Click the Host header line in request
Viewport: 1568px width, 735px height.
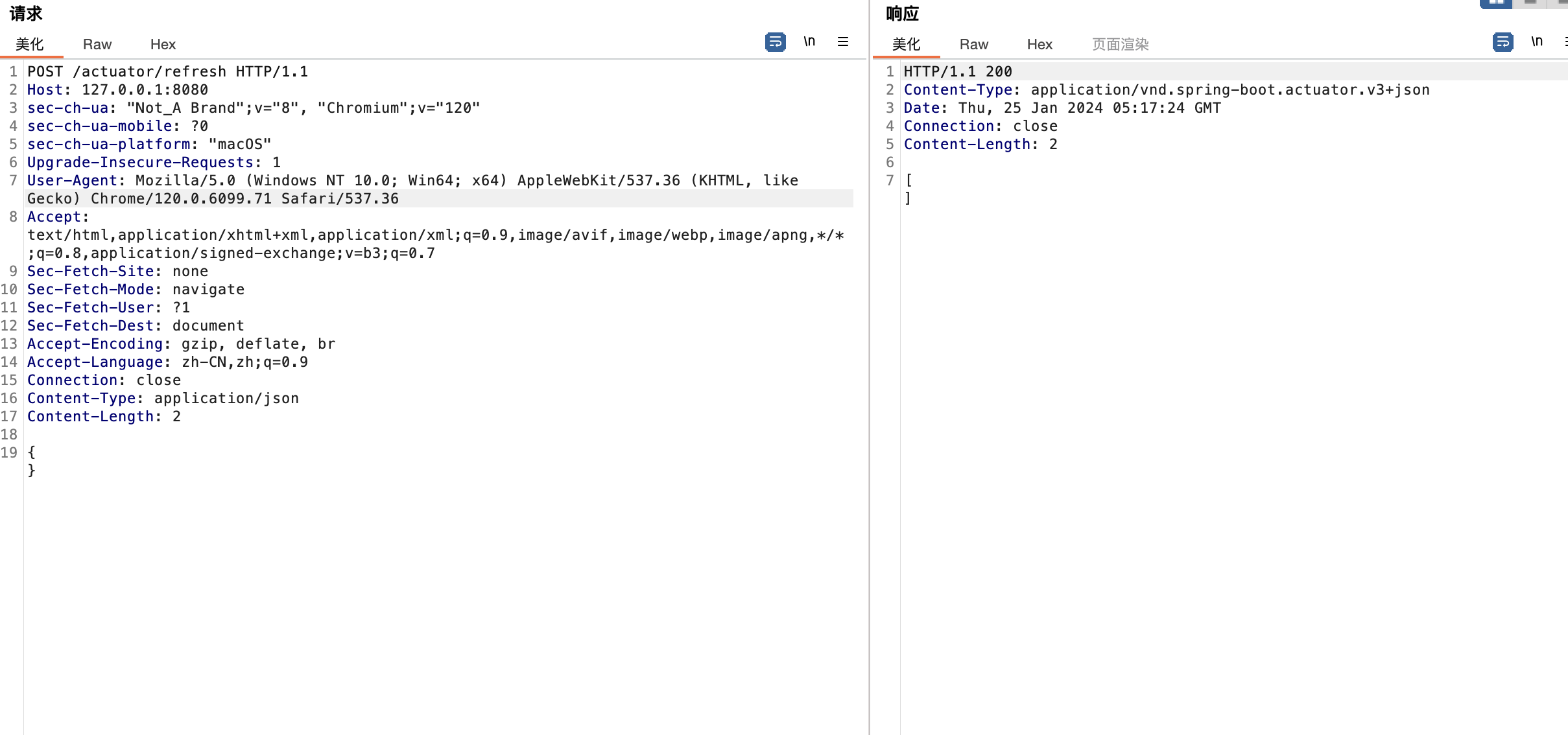point(117,89)
